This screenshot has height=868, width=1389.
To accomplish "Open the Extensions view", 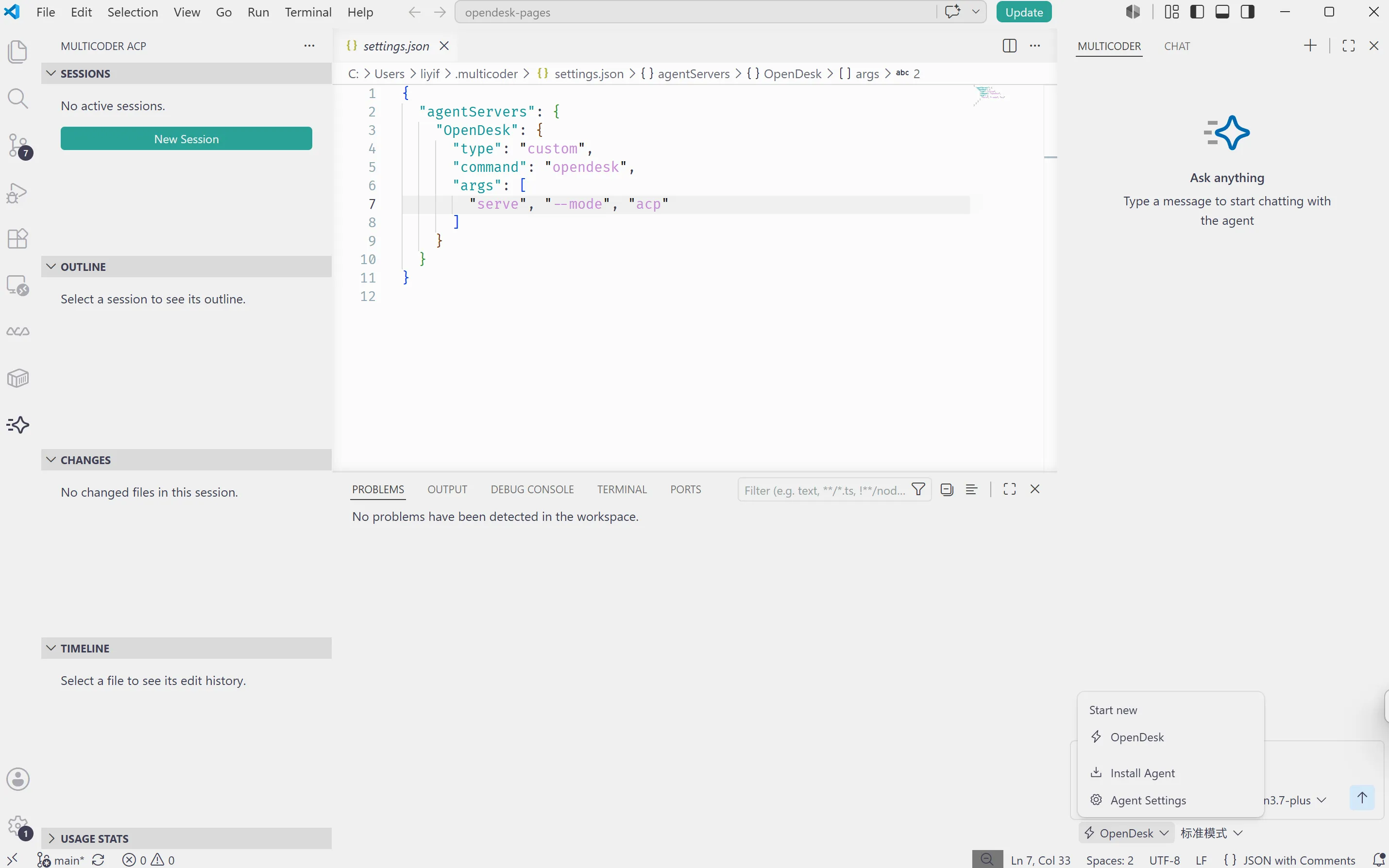I will 18,238.
